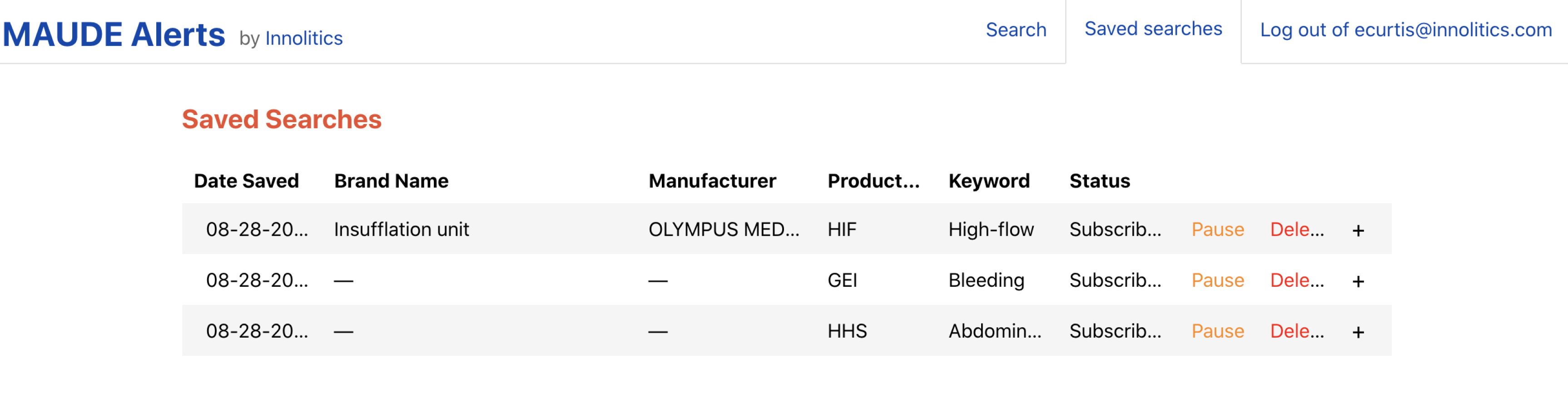This screenshot has height=409, width=1568.
Task: Log out of ecurtis@innolitics.com
Action: (x=1405, y=30)
